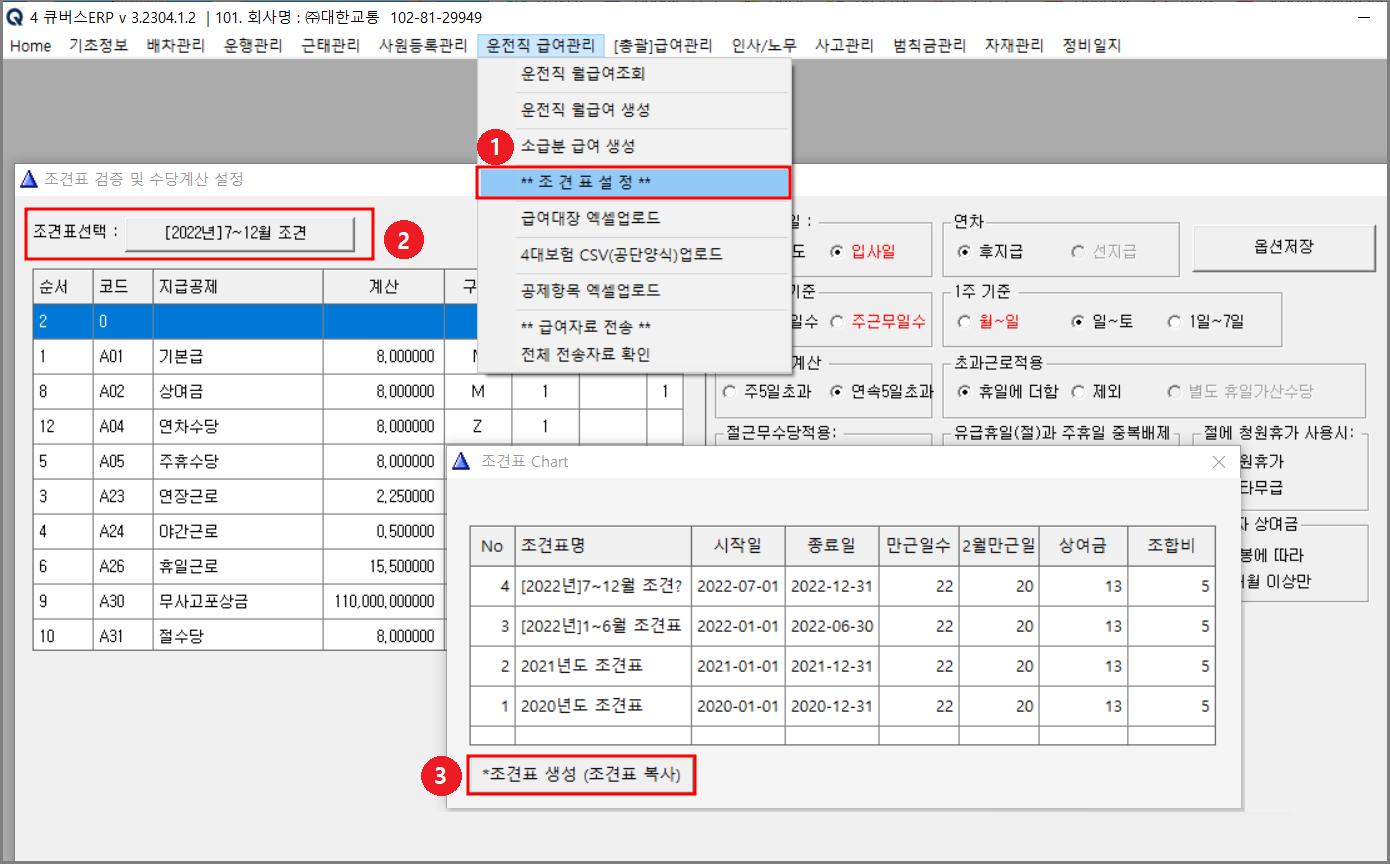The image size is (1390, 864).
Task: Click the 계산 column header
Action: [384, 286]
